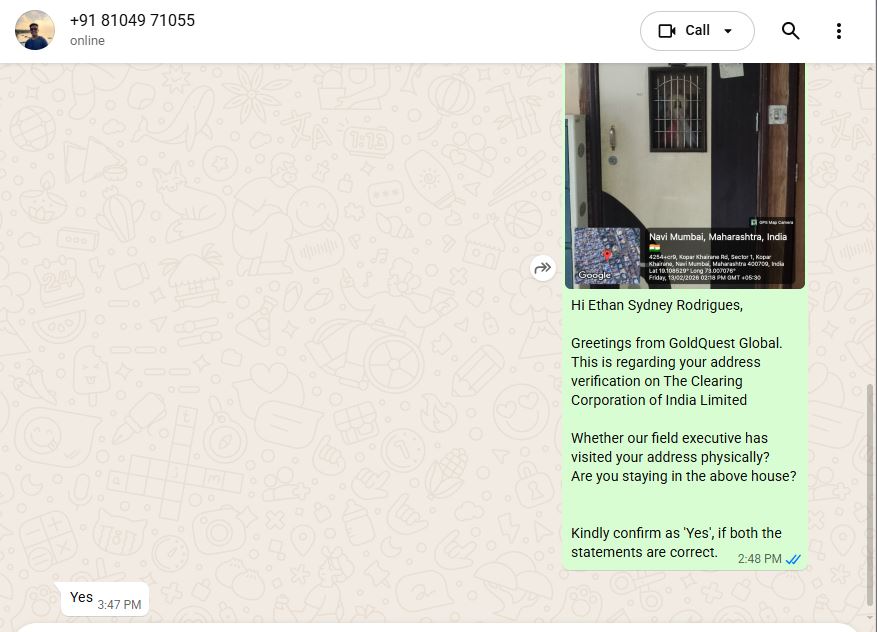Expand the Call dropdown arrow
877x632 pixels.
click(728, 31)
